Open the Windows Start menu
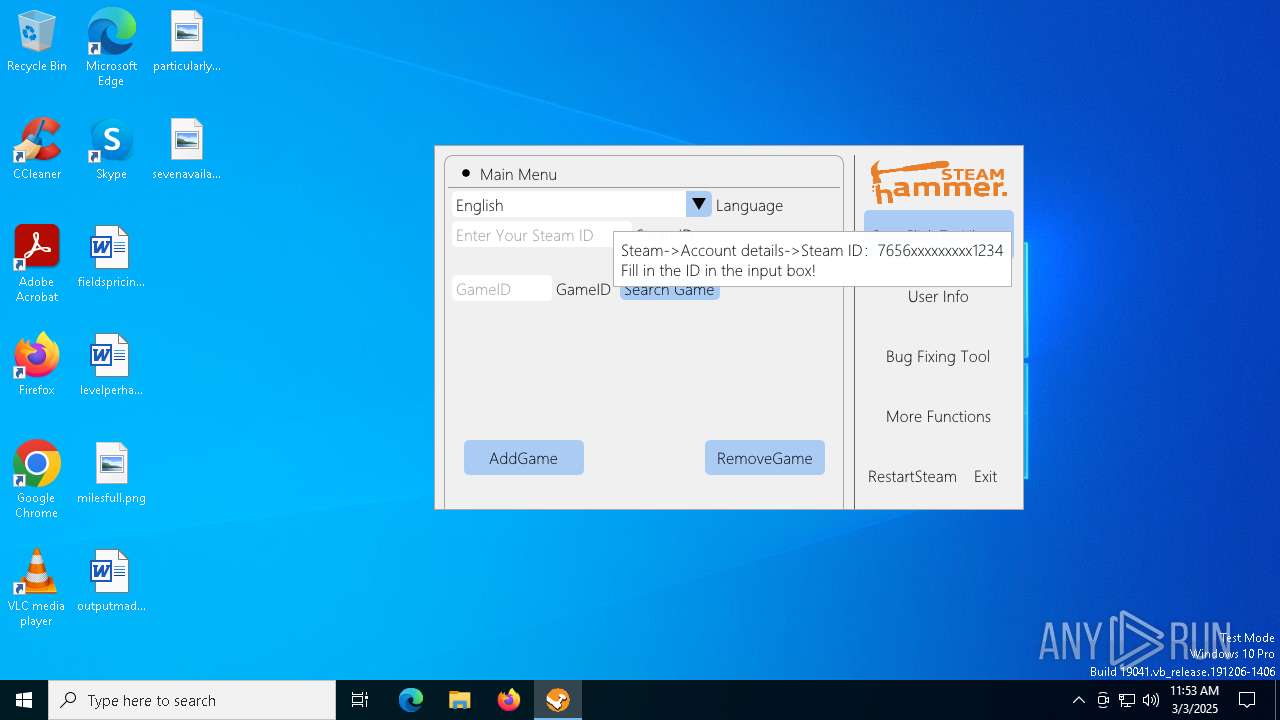The image size is (1280, 720). [24, 700]
